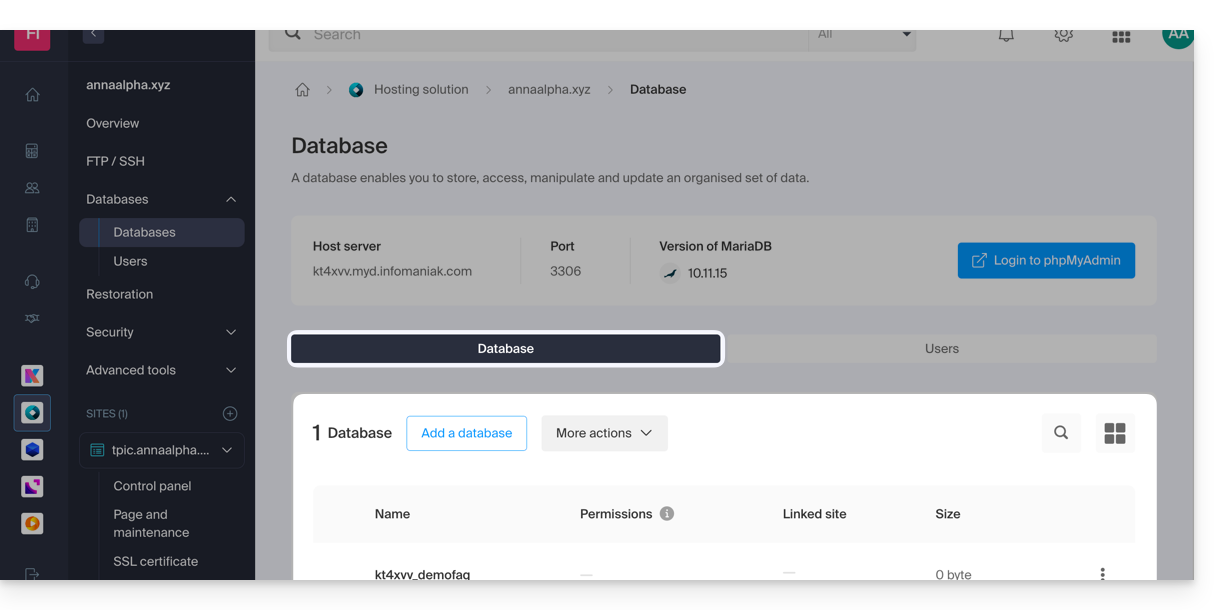Image resolution: width=1224 pixels, height=610 pixels.
Task: Select the Database tab
Action: pos(506,349)
